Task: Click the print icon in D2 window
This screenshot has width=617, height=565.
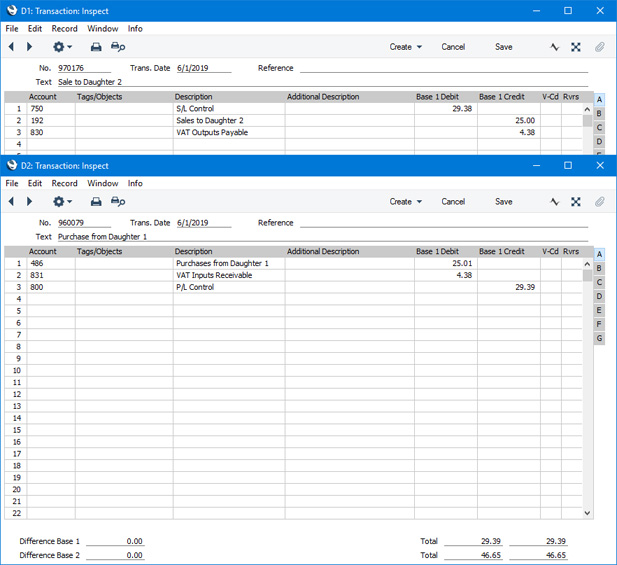Action: [96, 201]
